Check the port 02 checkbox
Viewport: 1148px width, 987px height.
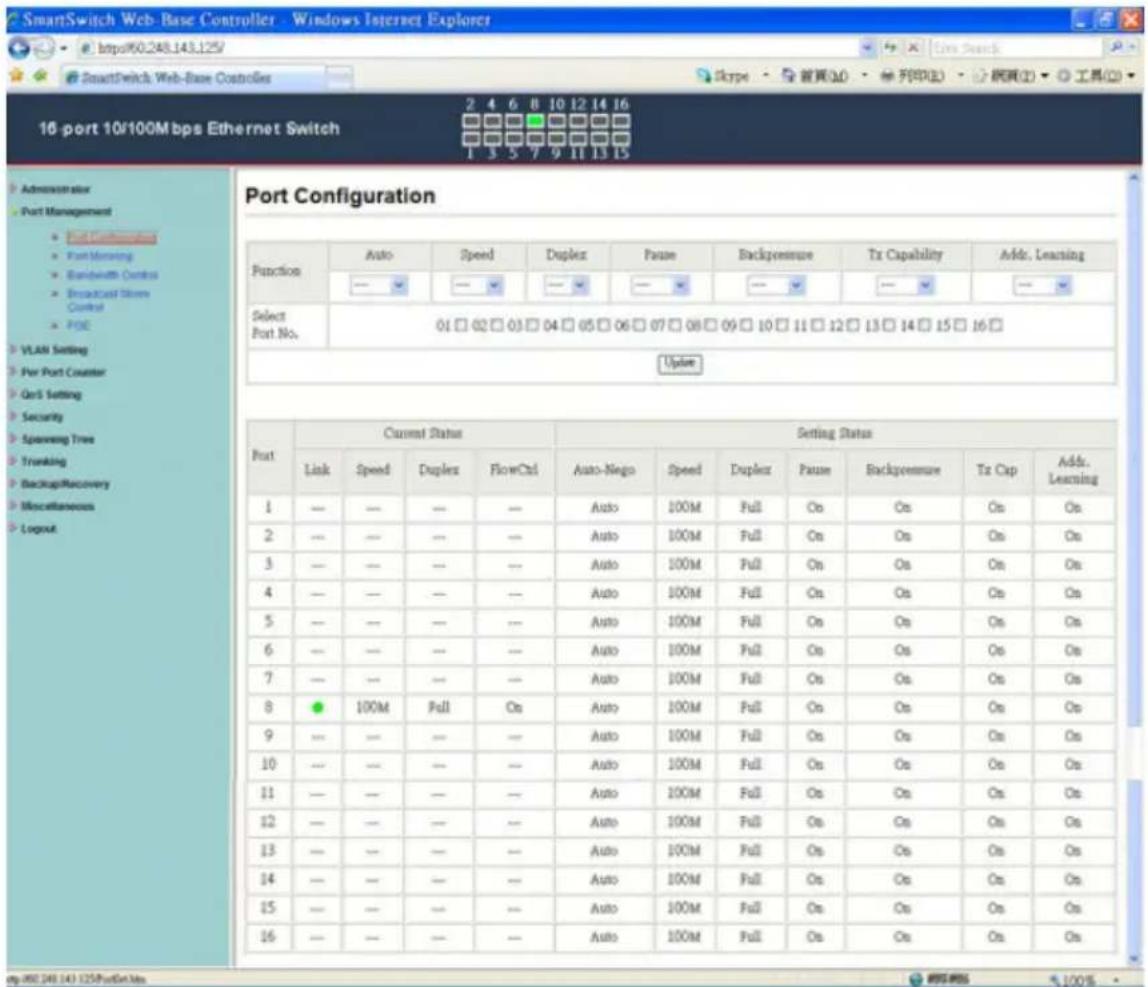[x=497, y=325]
